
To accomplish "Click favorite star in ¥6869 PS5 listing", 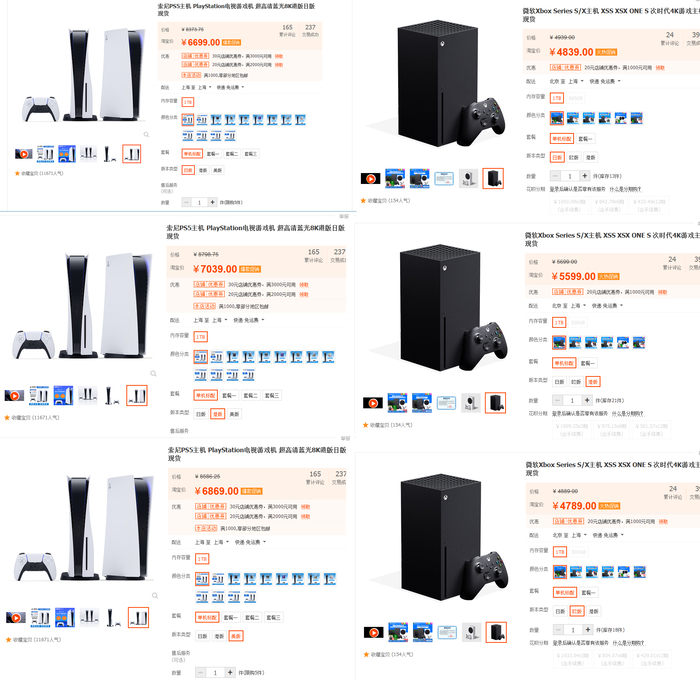I will point(8,640).
